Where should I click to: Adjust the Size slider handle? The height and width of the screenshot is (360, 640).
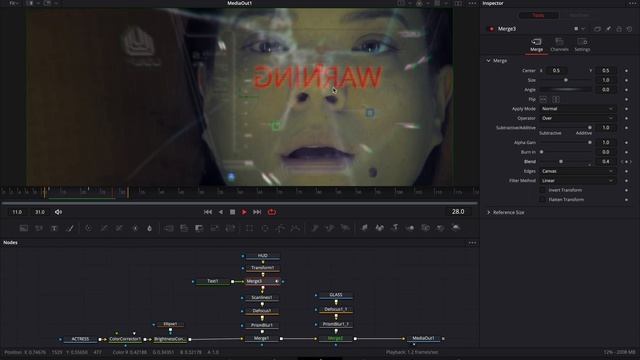point(566,80)
